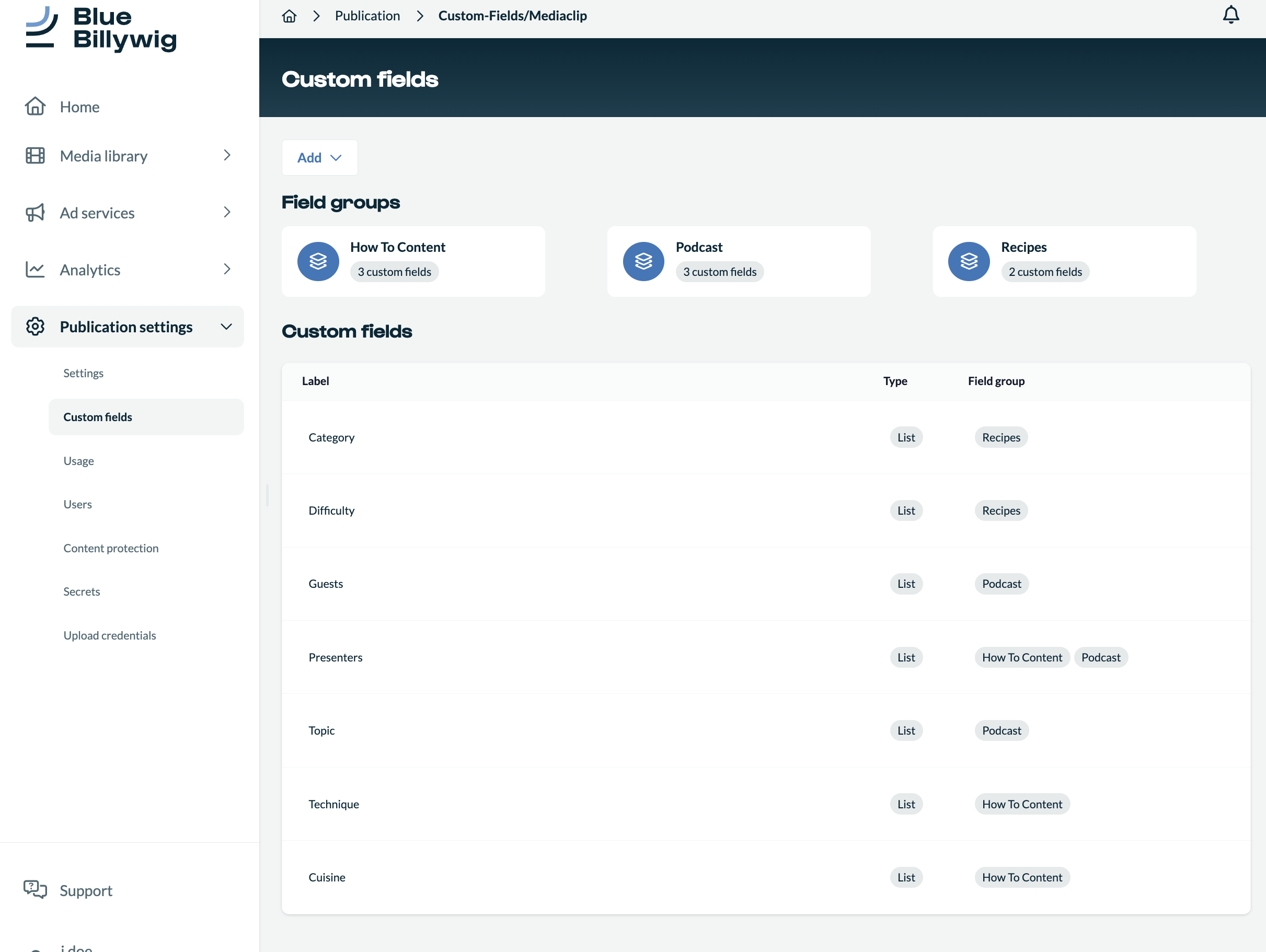Open the Home menu item
Image resolution: width=1266 pixels, height=952 pixels.
[79, 107]
